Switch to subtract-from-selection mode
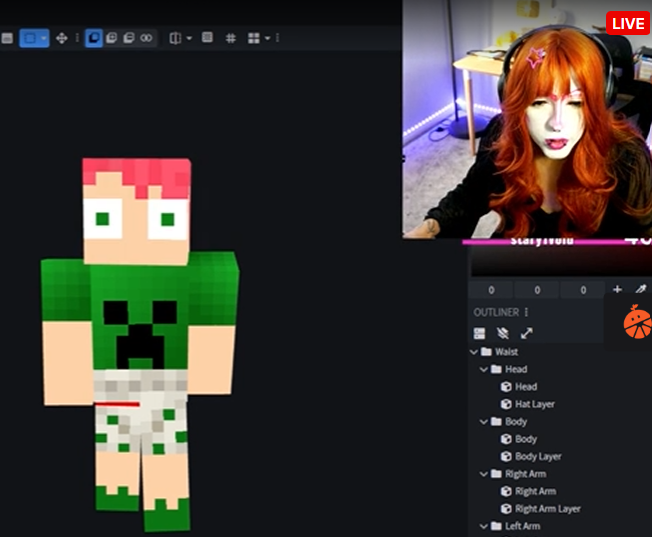The image size is (652, 537). coord(128,38)
